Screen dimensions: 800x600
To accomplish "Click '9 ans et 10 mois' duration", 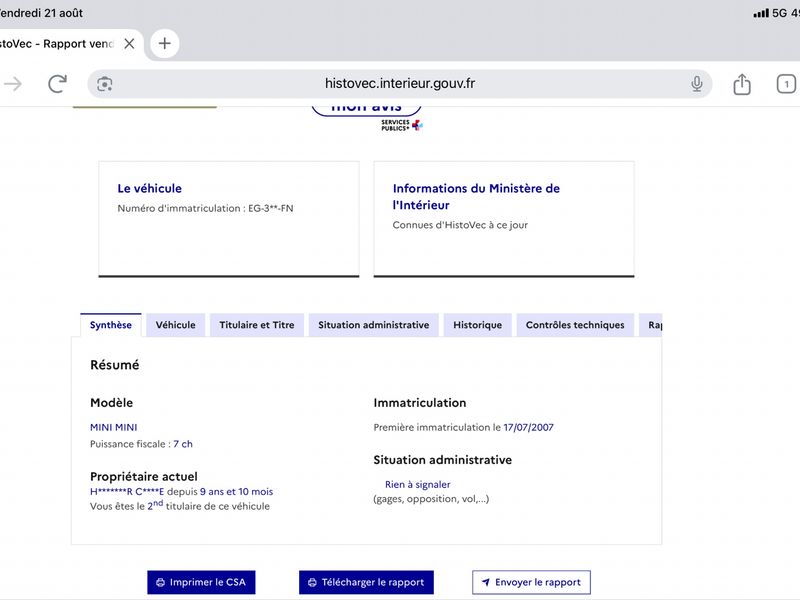I will (x=236, y=492).
